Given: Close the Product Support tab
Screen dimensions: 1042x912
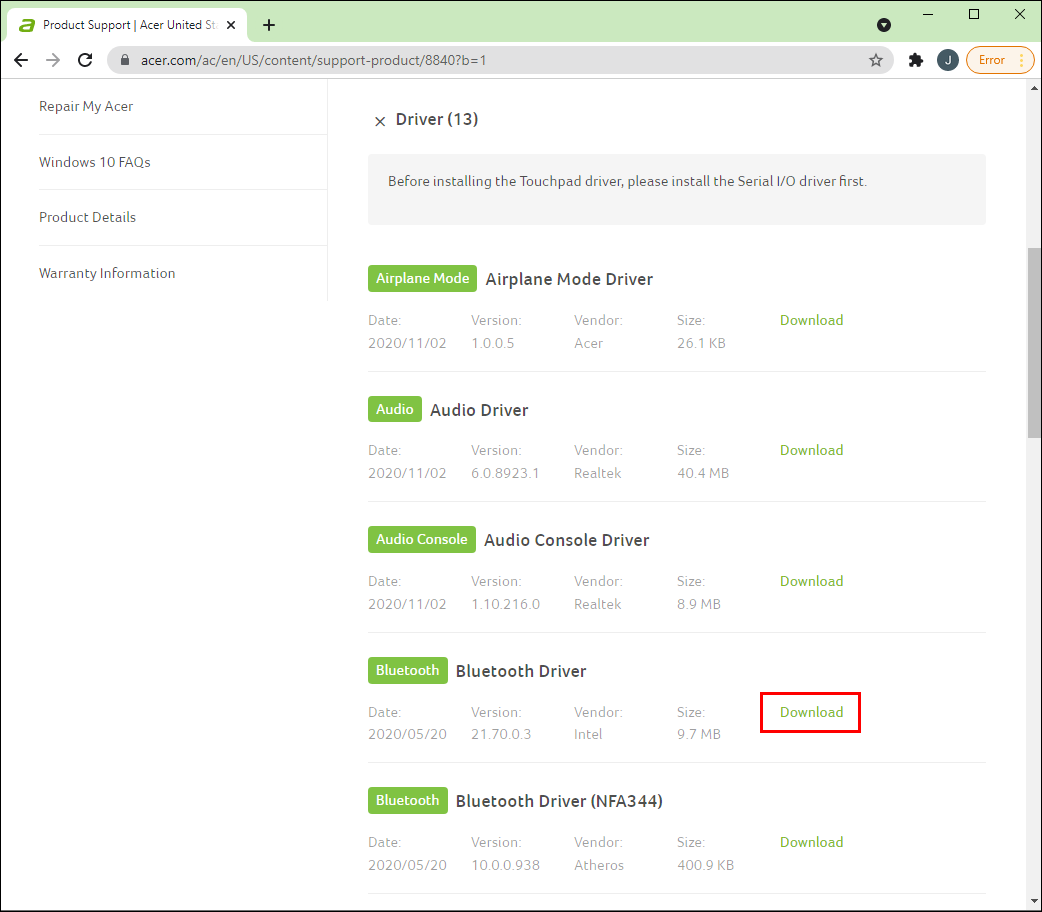Looking at the screenshot, I should tap(231, 25).
